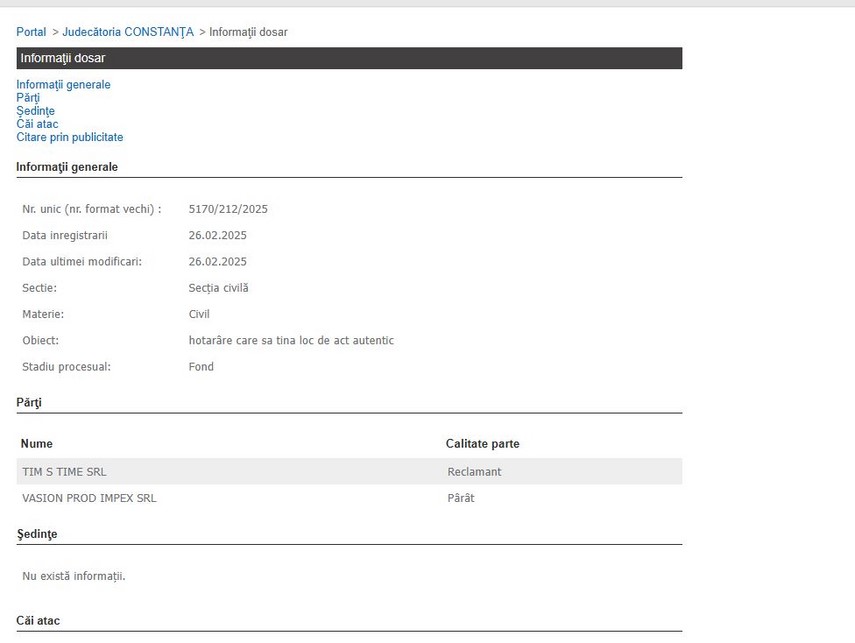Screen dimensions: 855x643
Task: Go to Ședințe using the navigation link
Action: pyautogui.click(x=35, y=111)
